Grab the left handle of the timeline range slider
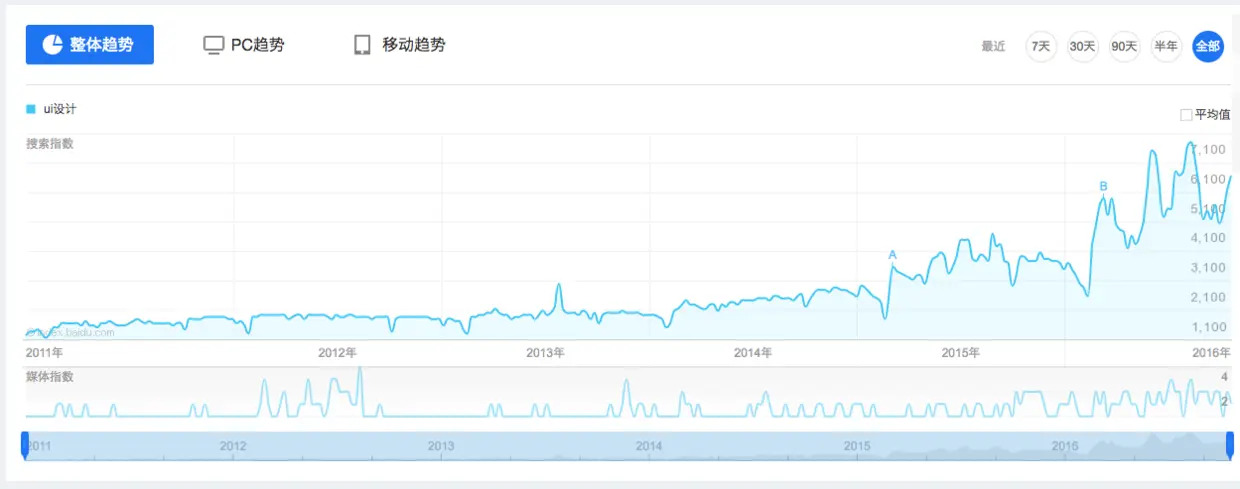1240x489 pixels. point(25,445)
